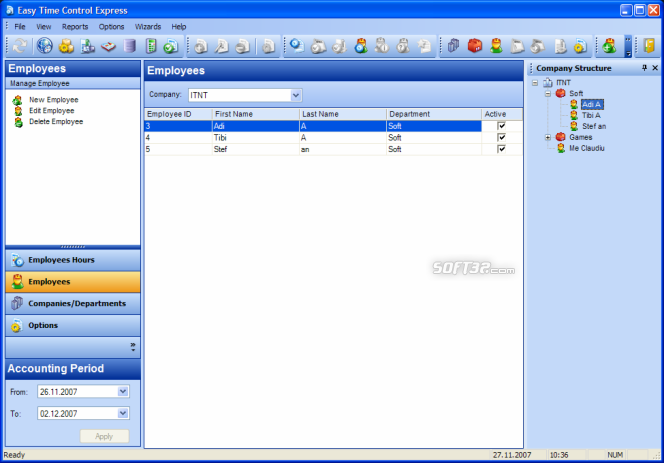Viewport: 664px width, 463px height.
Task: Select Tibi A in Company Structure tree
Action: tap(591, 115)
